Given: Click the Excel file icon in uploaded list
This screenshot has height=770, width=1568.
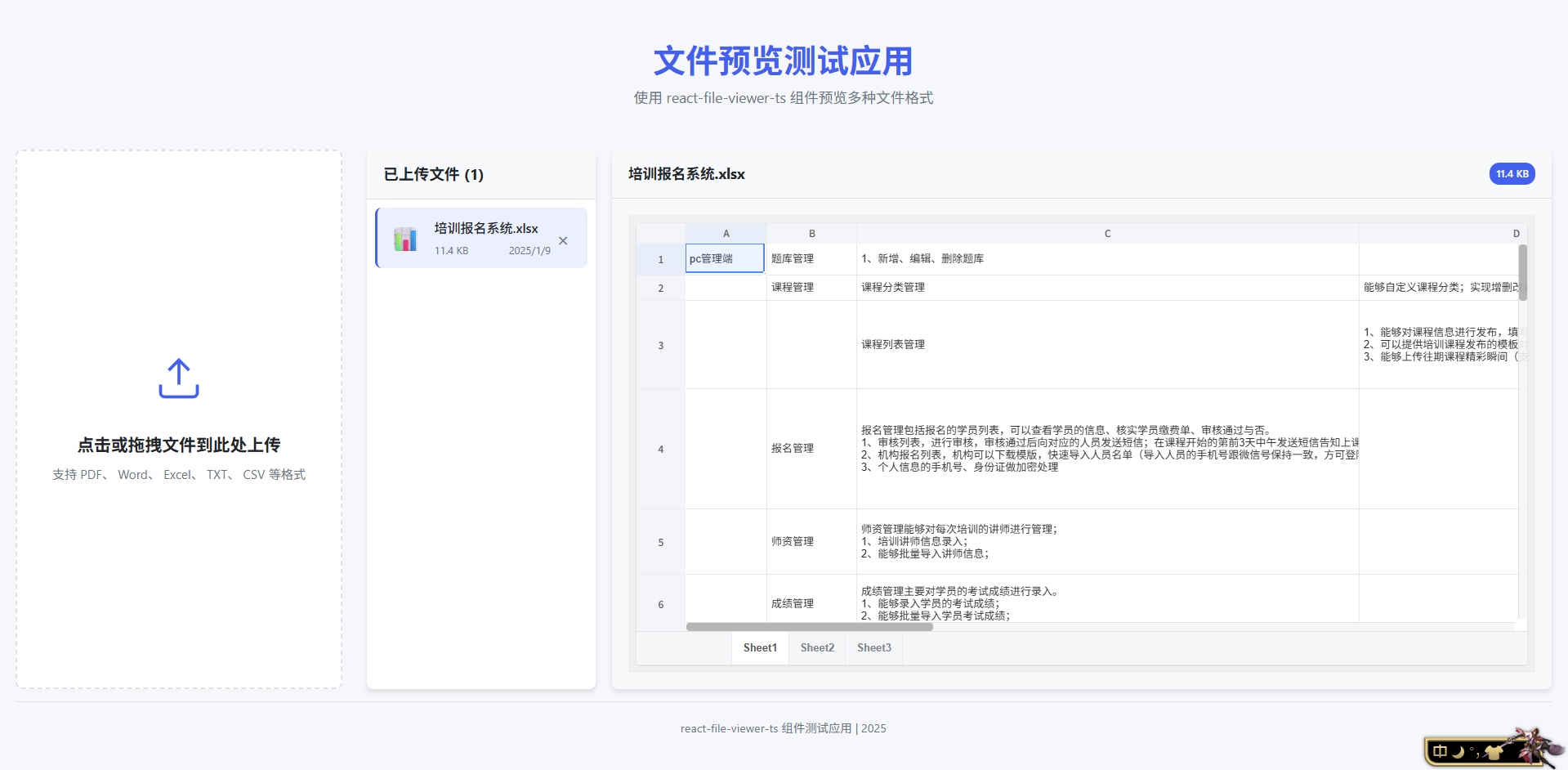Looking at the screenshot, I should (405, 238).
